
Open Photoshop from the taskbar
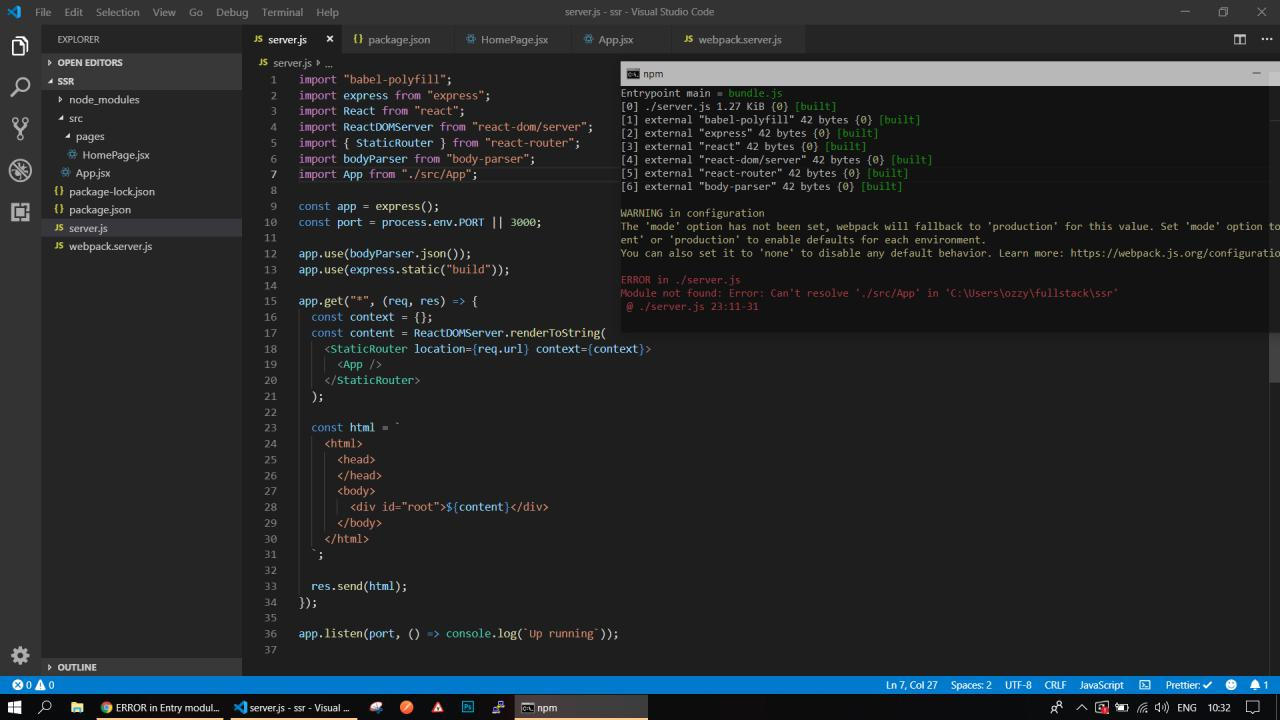[467, 707]
